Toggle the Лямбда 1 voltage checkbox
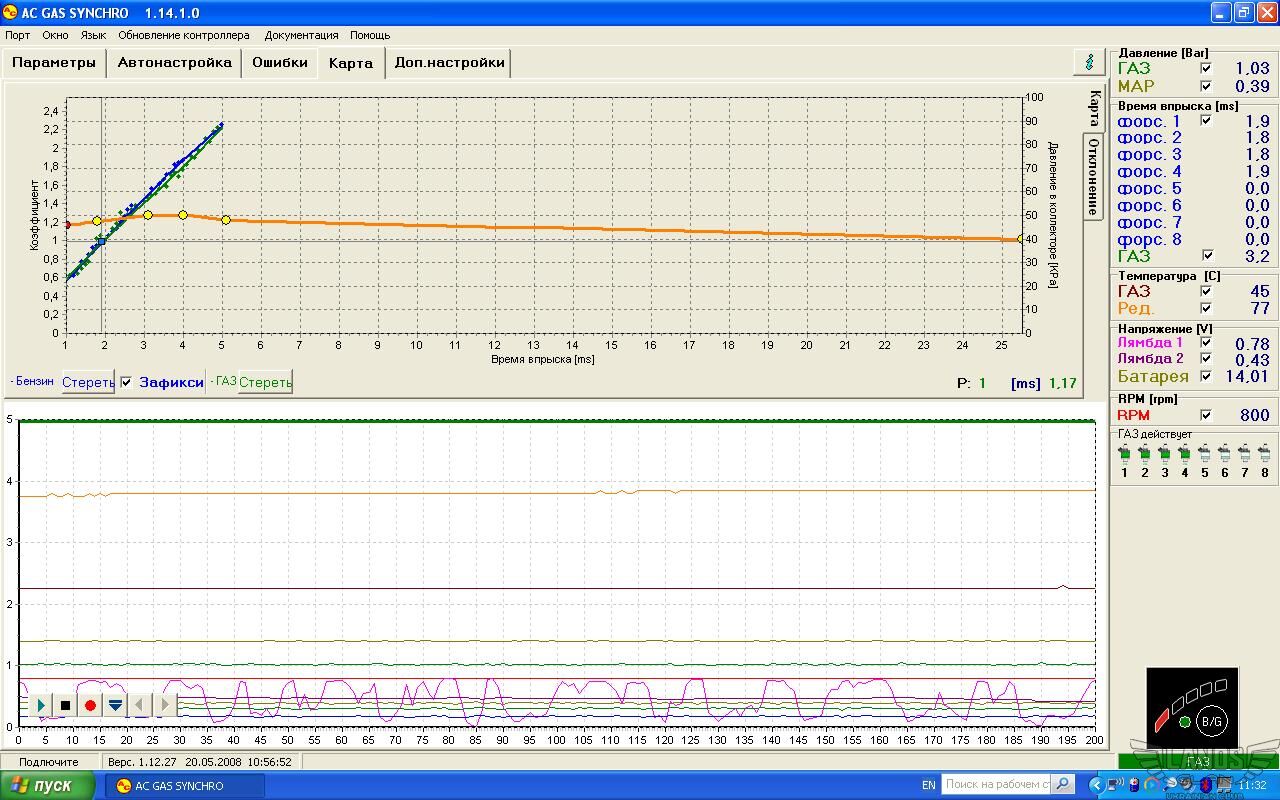This screenshot has width=1280, height=800. click(1206, 343)
